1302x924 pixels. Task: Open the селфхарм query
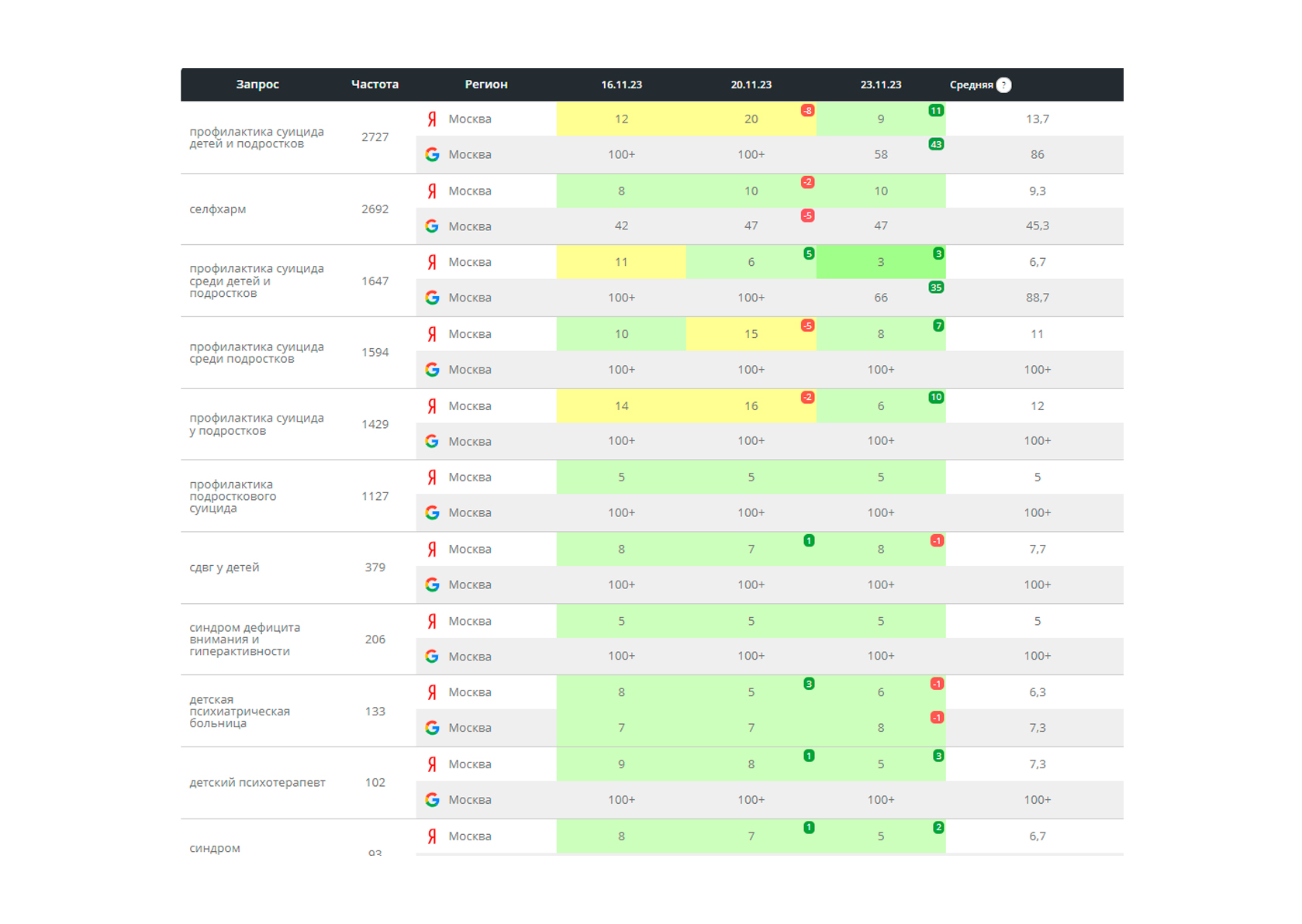pos(218,209)
